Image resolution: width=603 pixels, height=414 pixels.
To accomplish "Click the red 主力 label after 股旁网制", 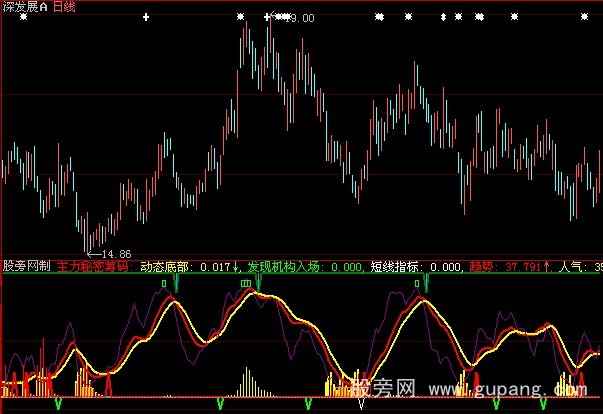I will click(92, 266).
